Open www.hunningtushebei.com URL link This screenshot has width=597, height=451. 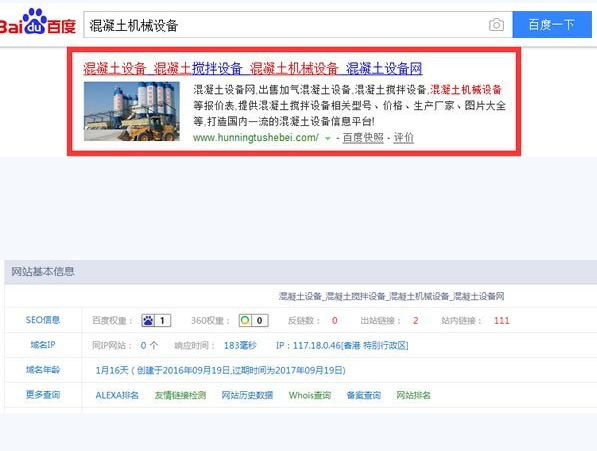(x=256, y=138)
